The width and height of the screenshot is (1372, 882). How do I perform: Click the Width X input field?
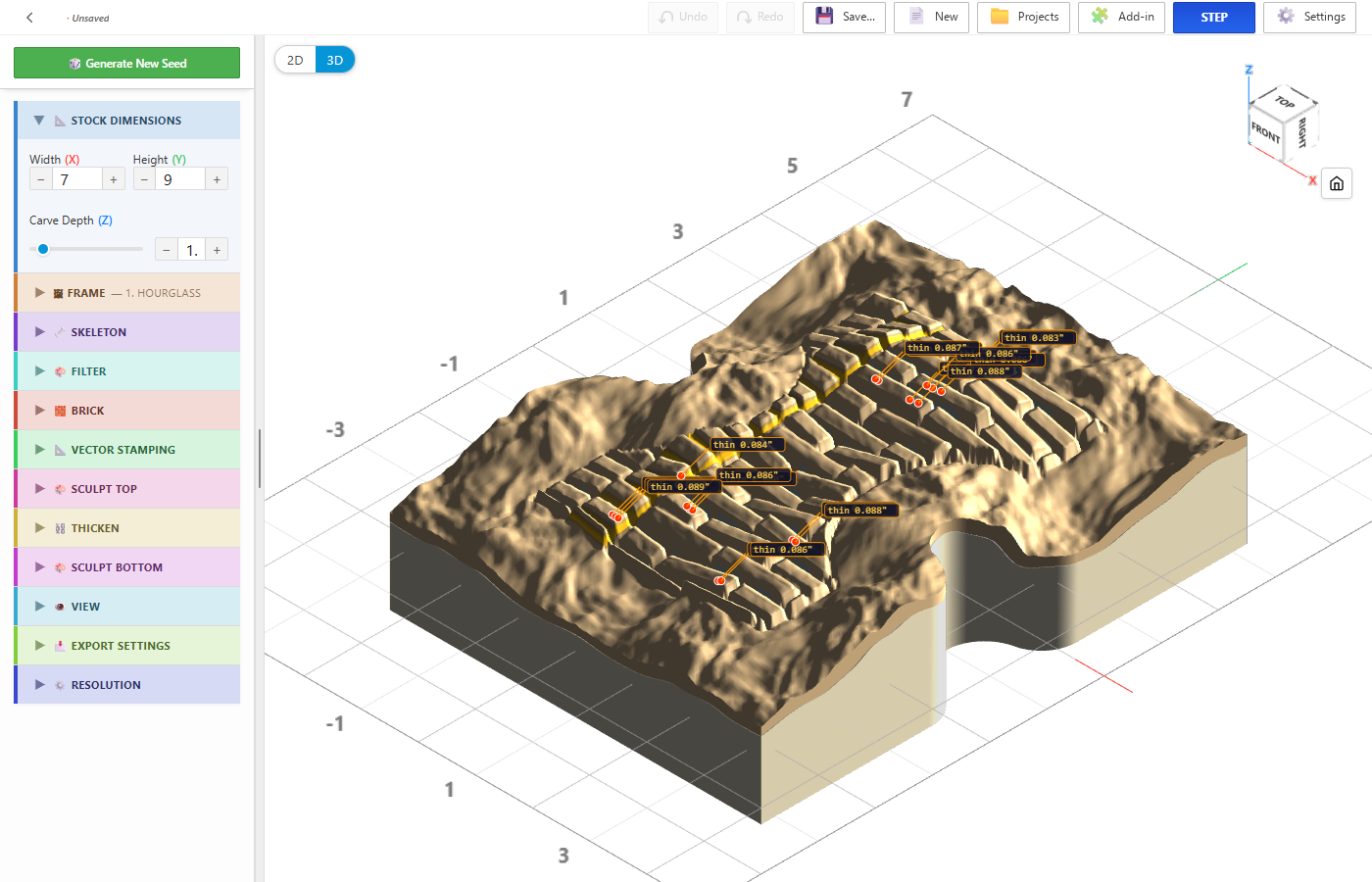[77, 179]
